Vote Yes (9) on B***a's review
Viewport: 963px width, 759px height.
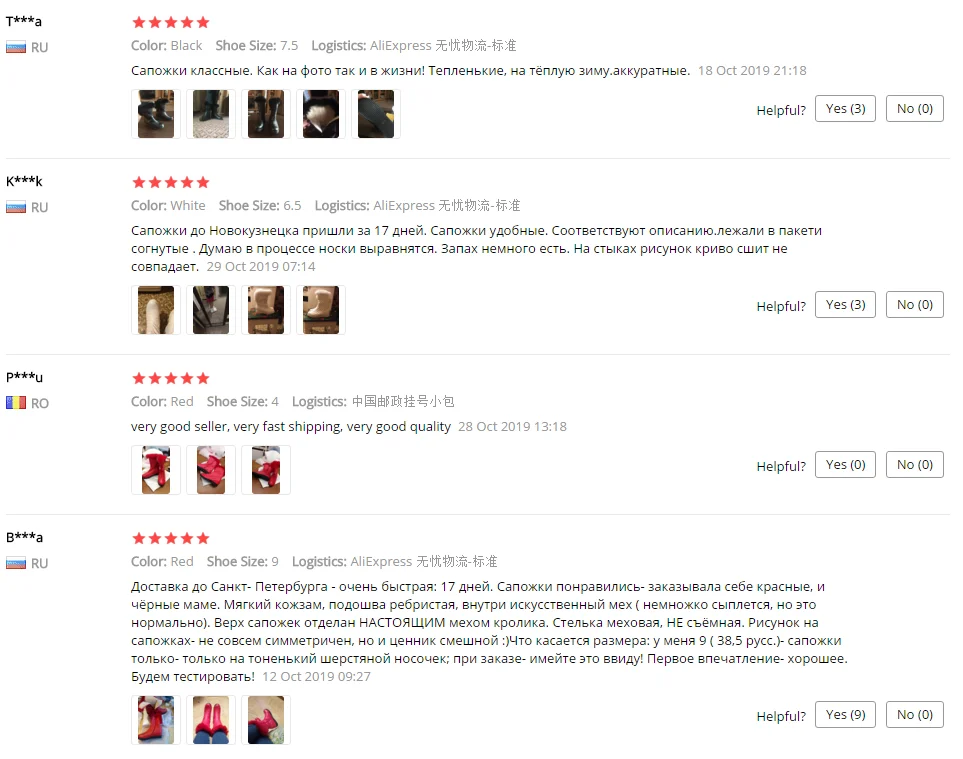click(x=845, y=715)
